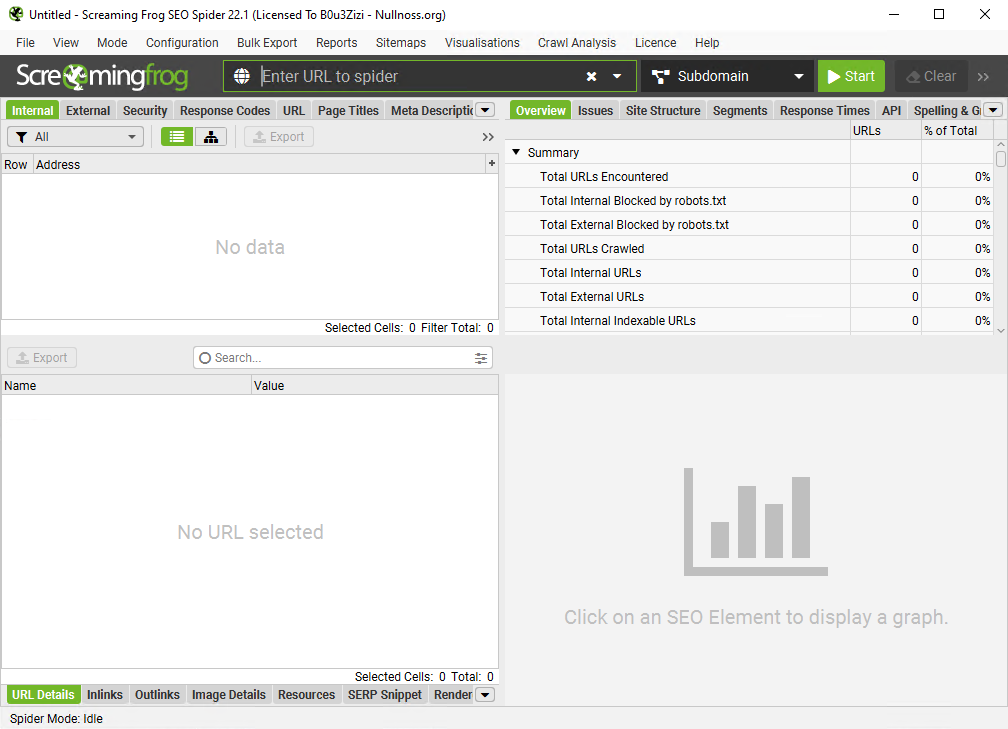This screenshot has height=729, width=1008.
Task: Show more bottom tabs dropdown
Action: [485, 694]
